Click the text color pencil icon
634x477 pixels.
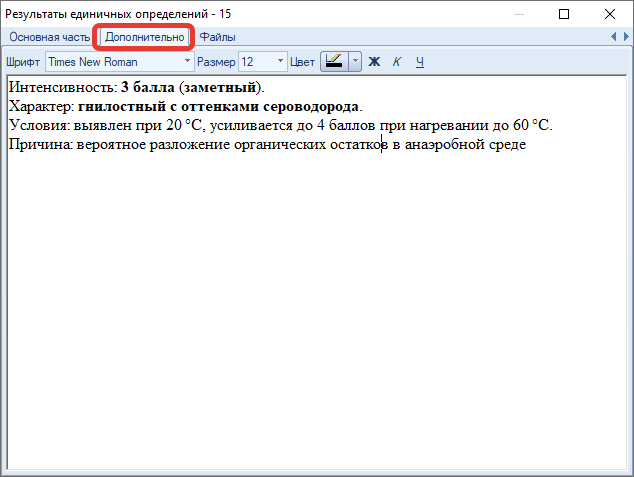[334, 62]
